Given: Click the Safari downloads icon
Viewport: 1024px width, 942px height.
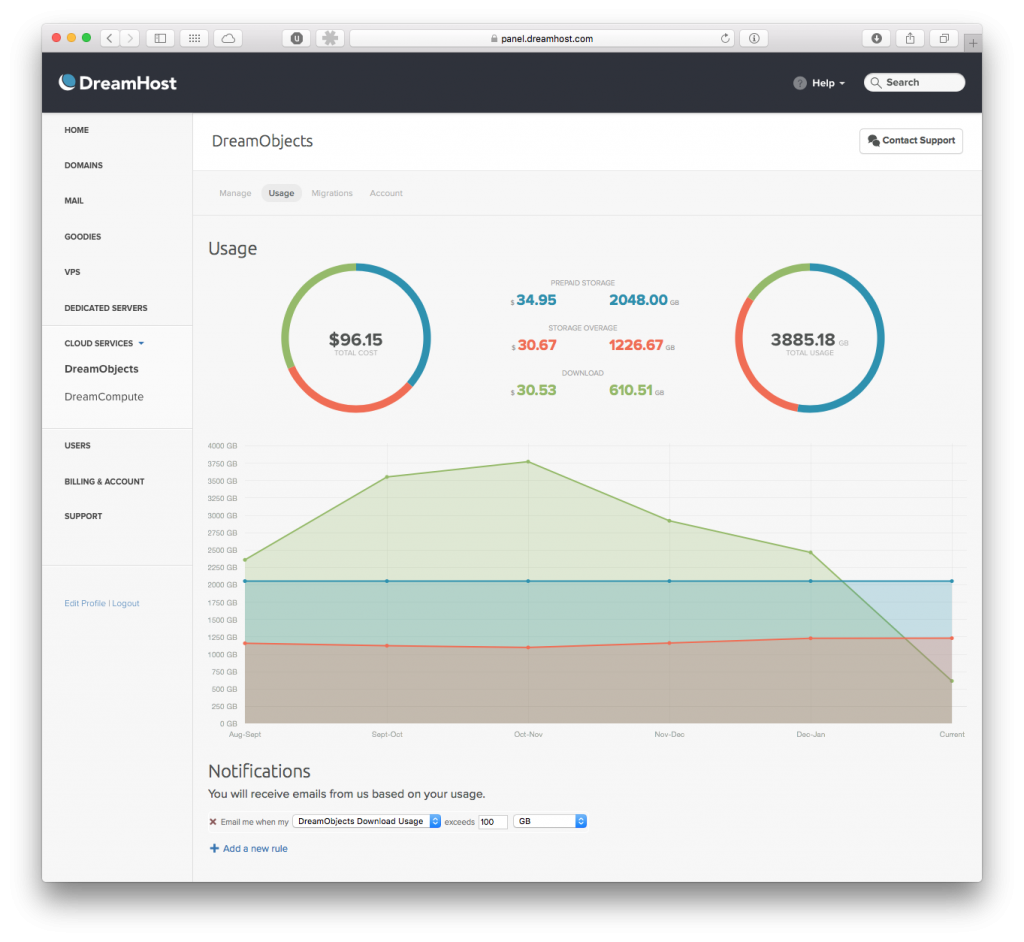Looking at the screenshot, I should 875,38.
